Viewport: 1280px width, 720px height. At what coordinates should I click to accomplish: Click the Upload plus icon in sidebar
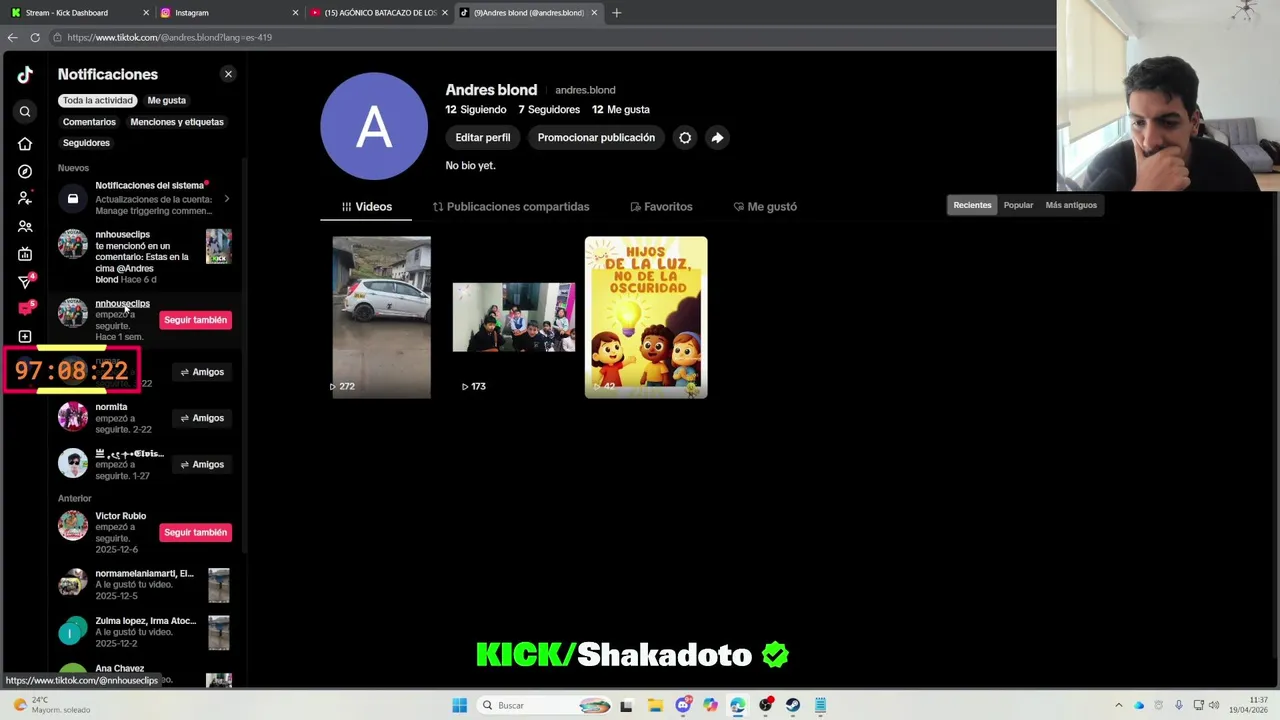click(25, 337)
